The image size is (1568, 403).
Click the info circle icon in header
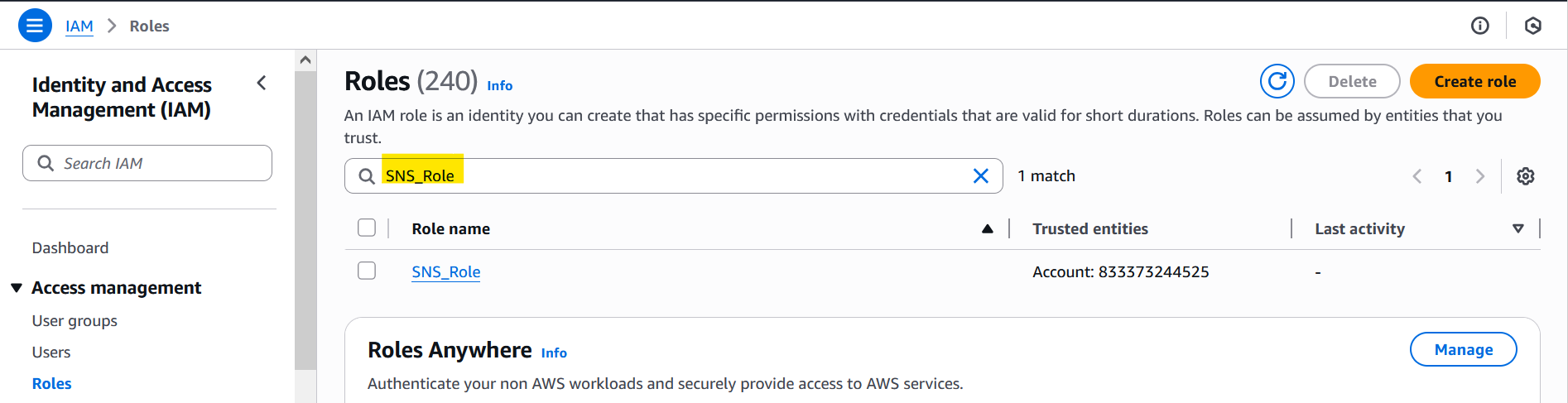pyautogui.click(x=1480, y=26)
